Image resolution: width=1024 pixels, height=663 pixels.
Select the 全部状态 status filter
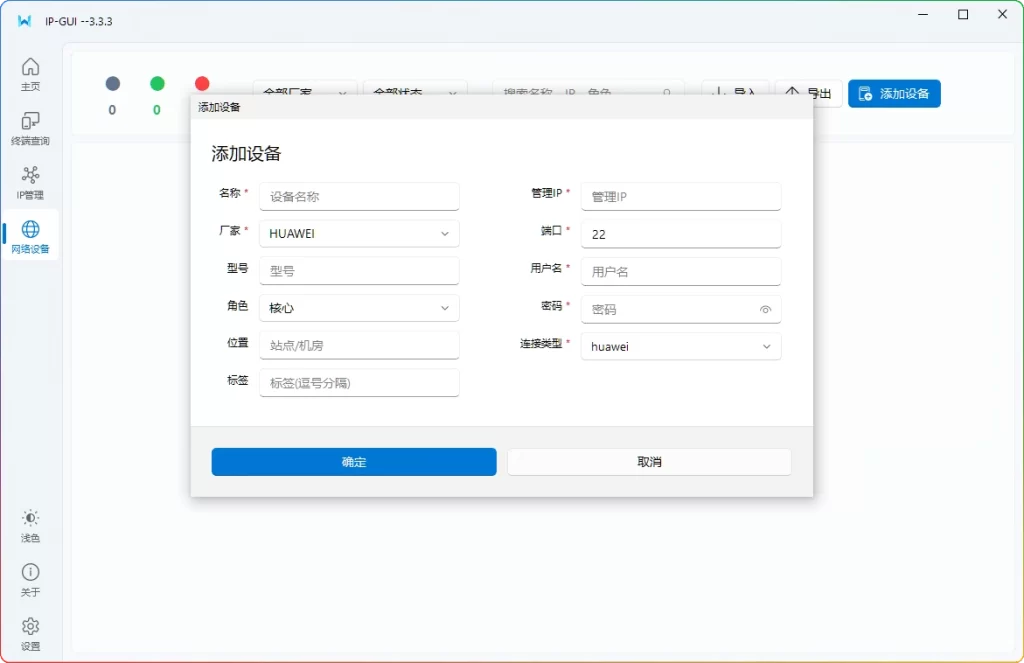coord(415,91)
